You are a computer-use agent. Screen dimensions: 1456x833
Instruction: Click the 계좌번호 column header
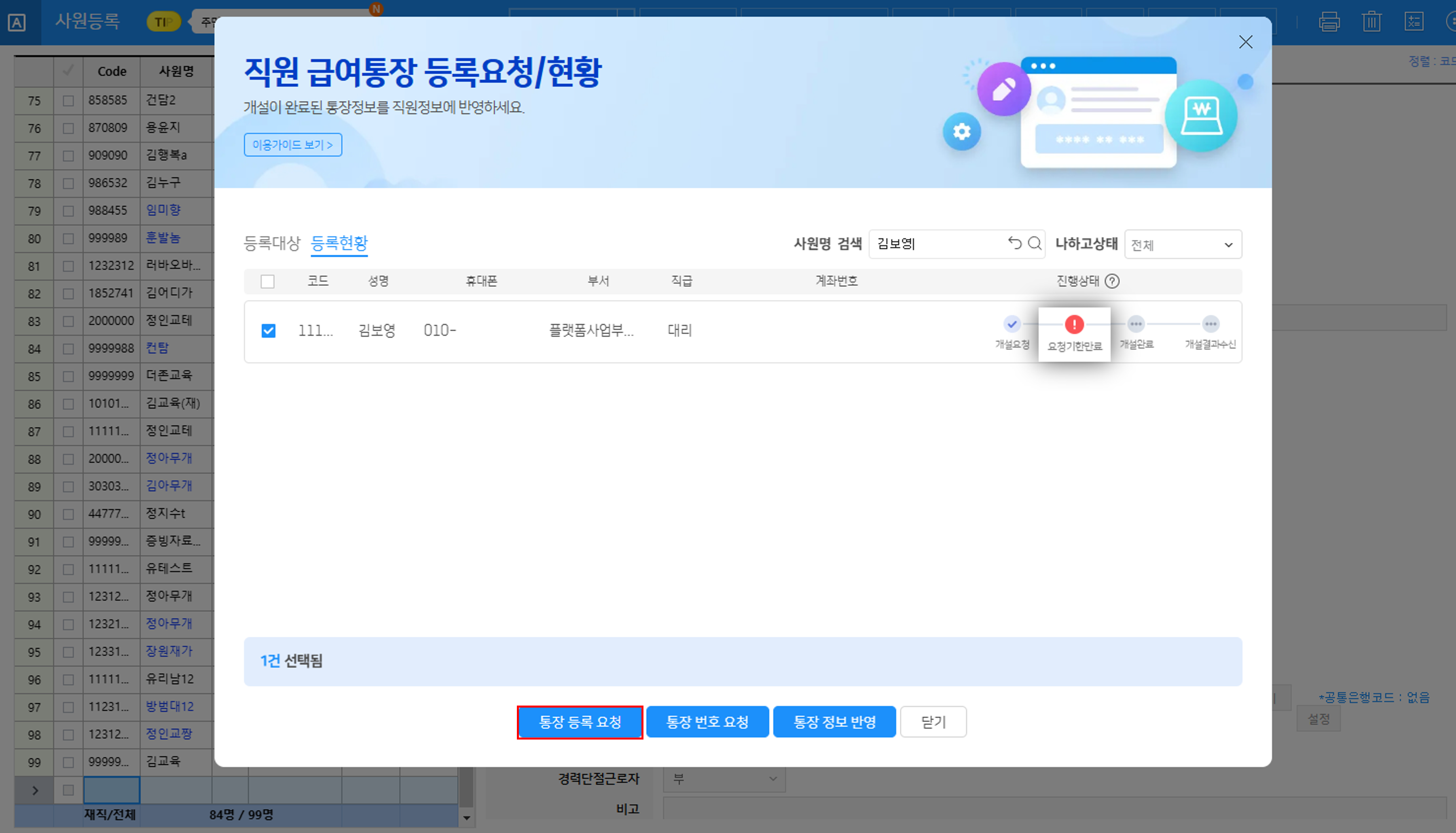point(836,281)
